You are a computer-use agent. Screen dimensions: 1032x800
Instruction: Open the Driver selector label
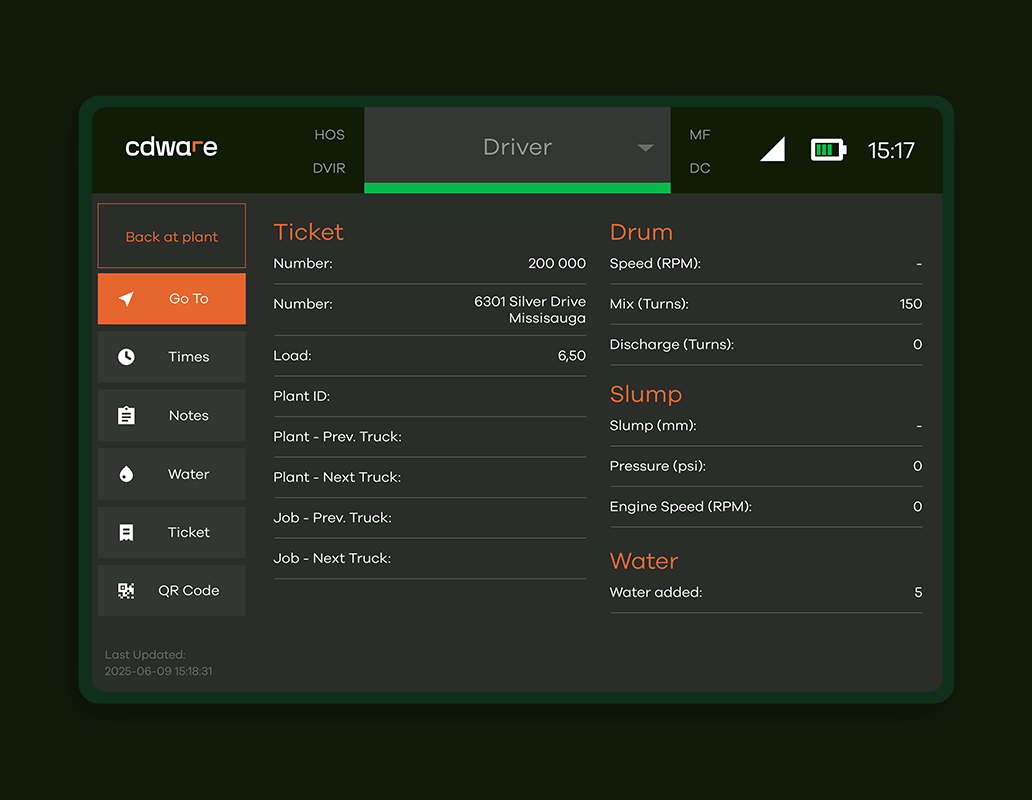pos(517,147)
